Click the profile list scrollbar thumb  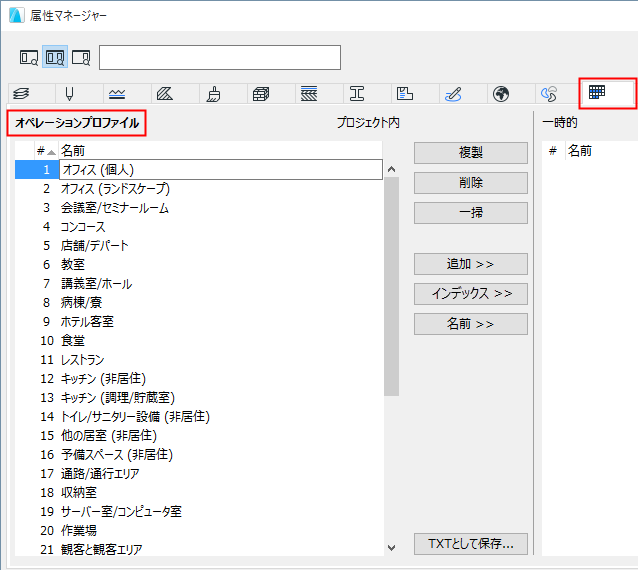pos(391,287)
